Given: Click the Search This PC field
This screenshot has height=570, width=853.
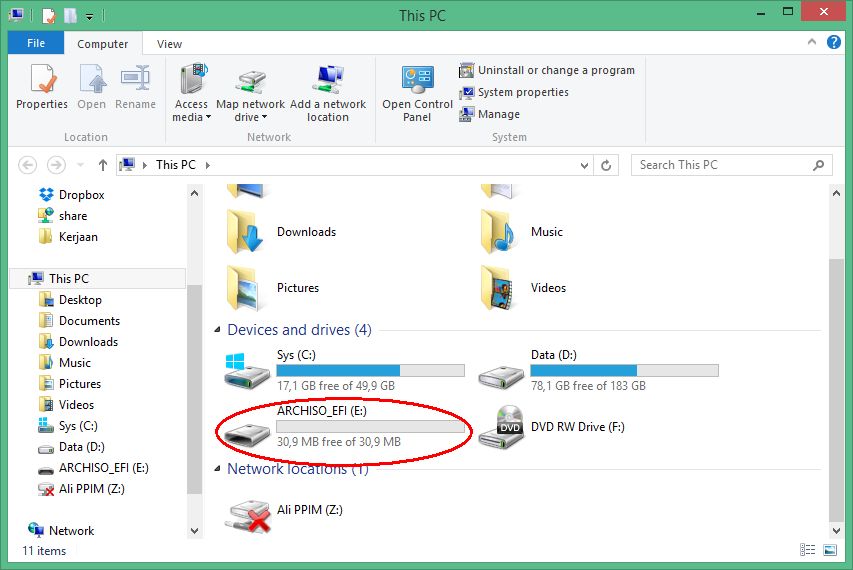Looking at the screenshot, I should 720,165.
